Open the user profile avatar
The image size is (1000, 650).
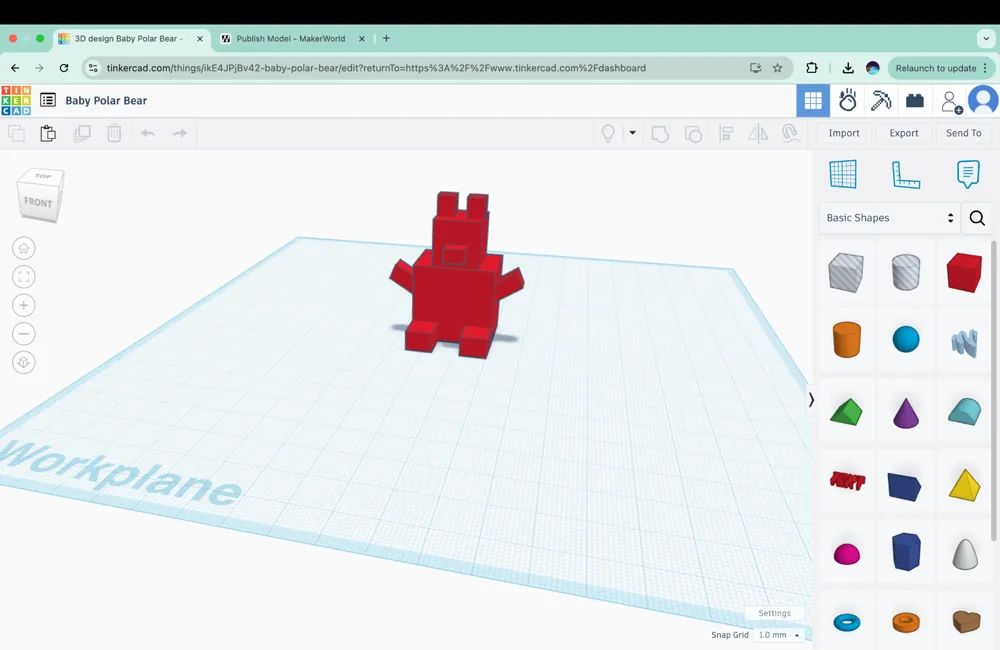[x=983, y=100]
